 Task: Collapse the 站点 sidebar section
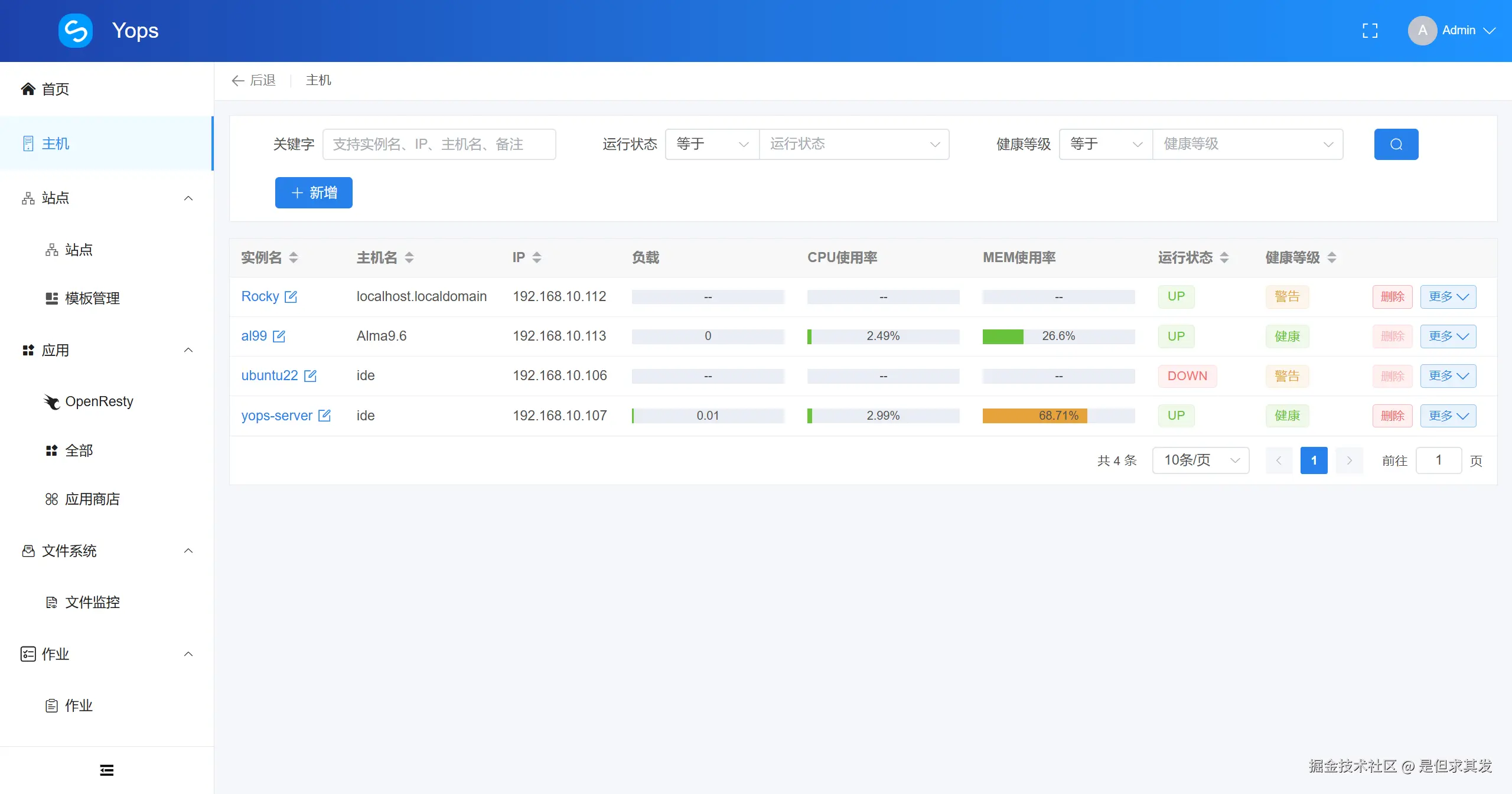(188, 198)
